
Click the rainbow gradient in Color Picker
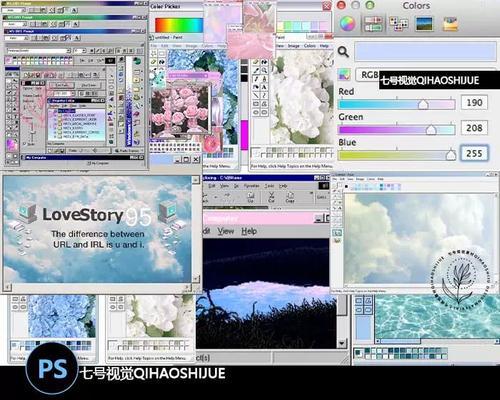pos(179,25)
